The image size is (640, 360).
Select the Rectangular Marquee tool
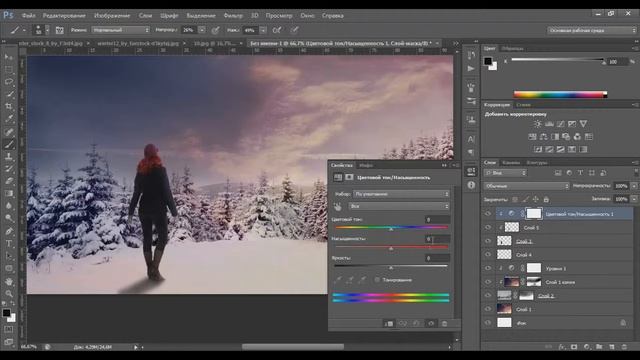point(9,69)
